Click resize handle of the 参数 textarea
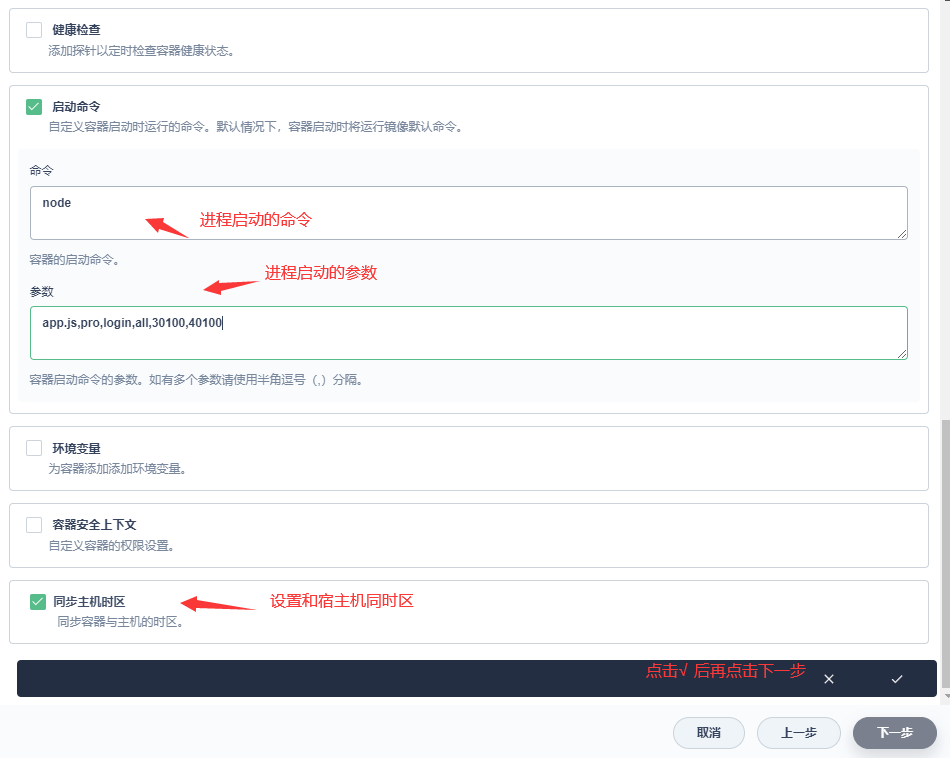This screenshot has width=950, height=758. pos(902,353)
